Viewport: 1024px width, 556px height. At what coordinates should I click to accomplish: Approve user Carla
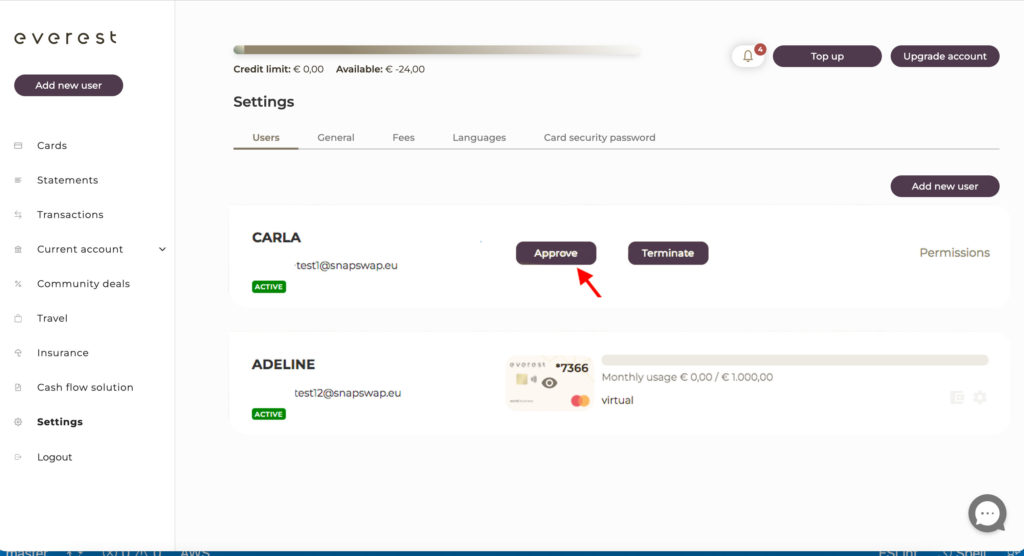point(556,254)
